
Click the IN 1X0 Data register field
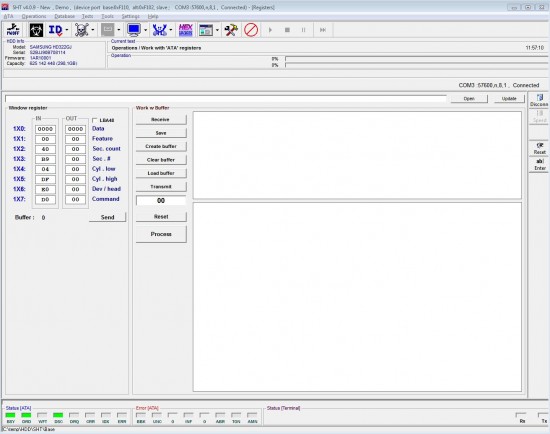coord(45,129)
